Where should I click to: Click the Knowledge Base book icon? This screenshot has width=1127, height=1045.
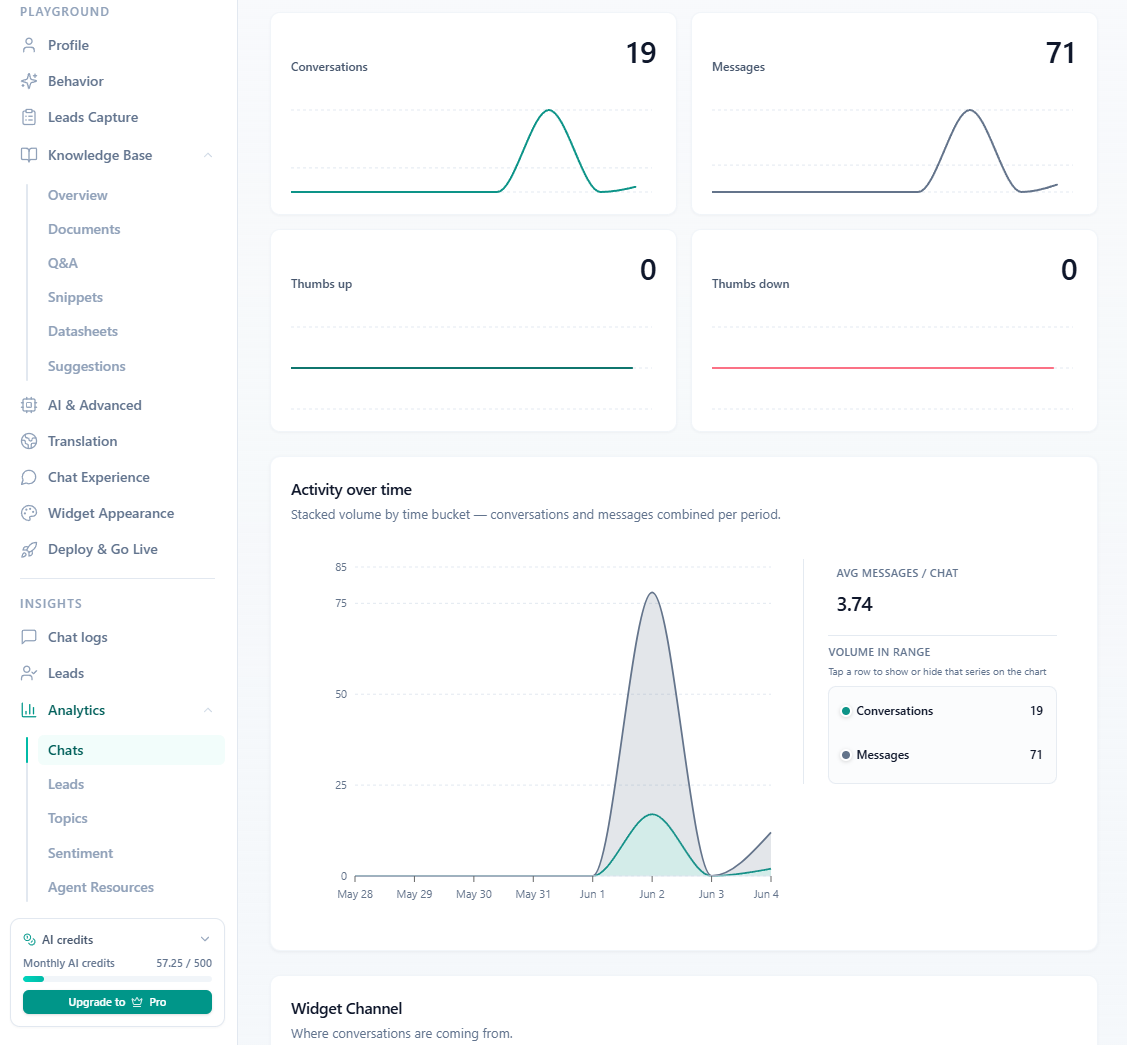click(29, 155)
